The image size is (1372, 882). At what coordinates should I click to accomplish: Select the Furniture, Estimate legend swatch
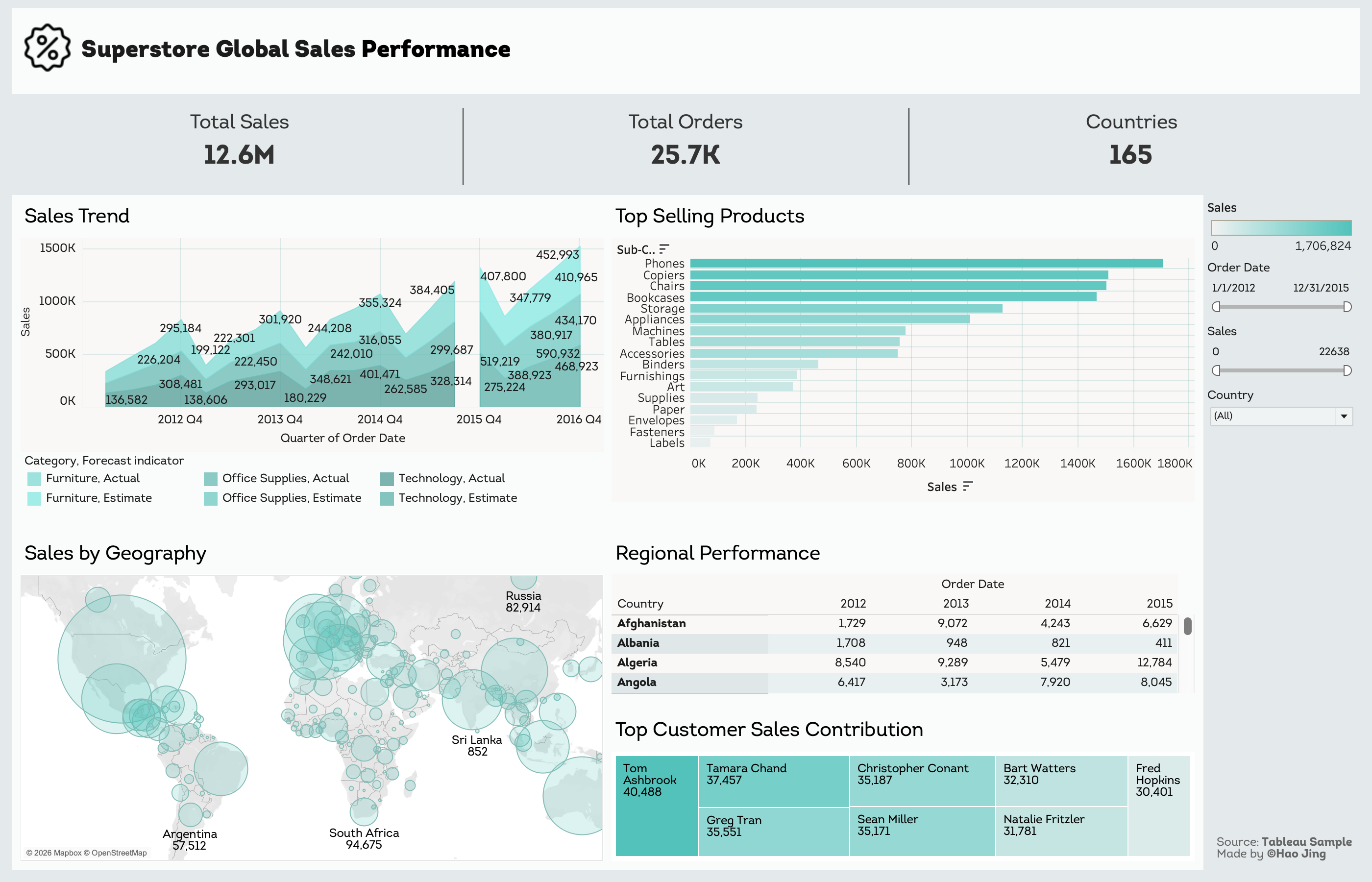pyautogui.click(x=34, y=498)
